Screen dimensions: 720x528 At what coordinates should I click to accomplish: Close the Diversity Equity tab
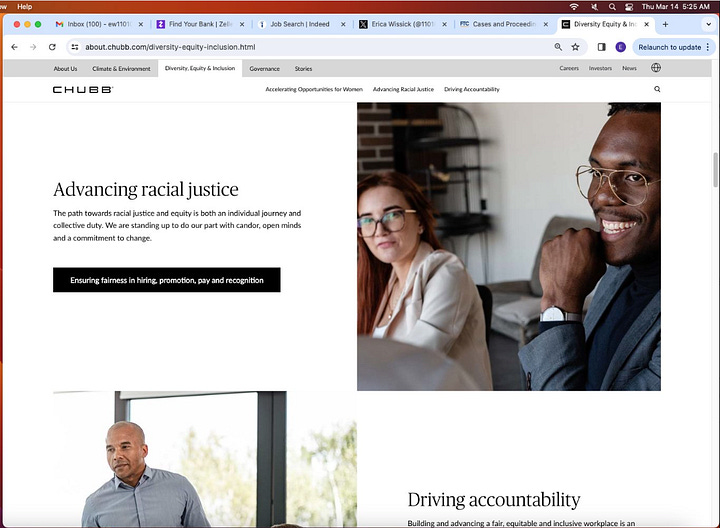click(647, 24)
